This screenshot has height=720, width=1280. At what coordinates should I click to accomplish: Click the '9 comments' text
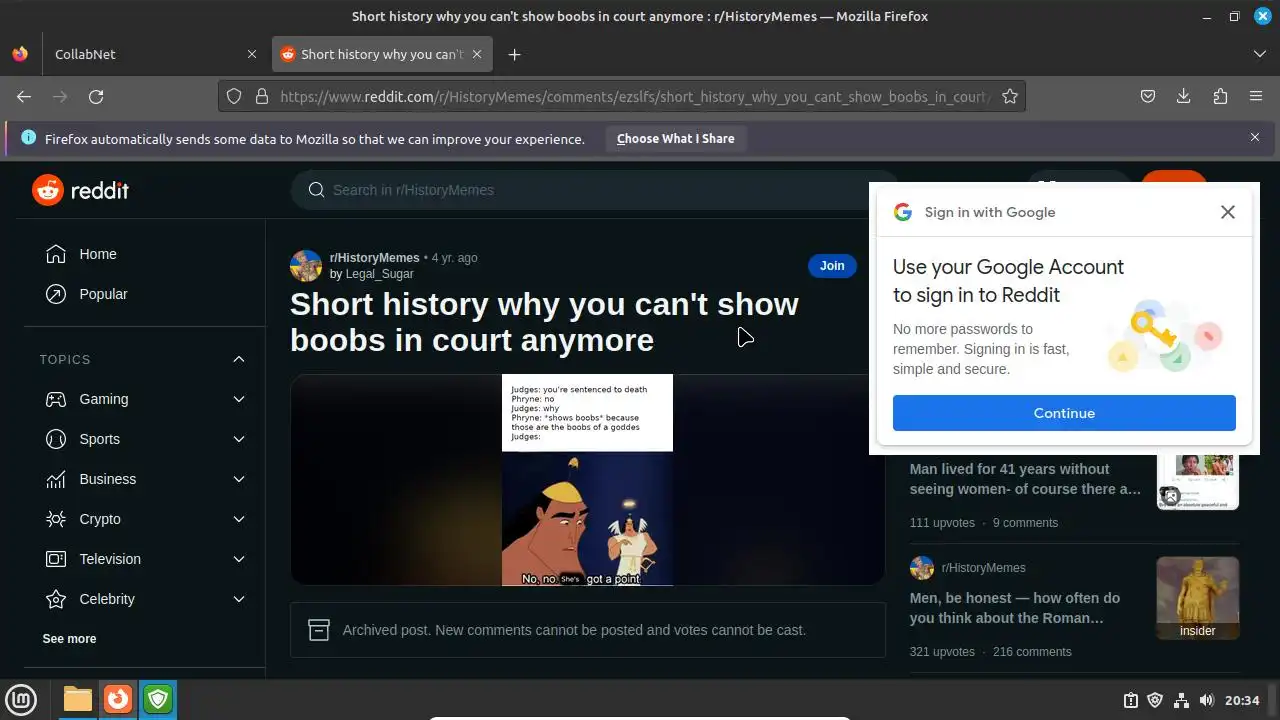(x=1025, y=522)
